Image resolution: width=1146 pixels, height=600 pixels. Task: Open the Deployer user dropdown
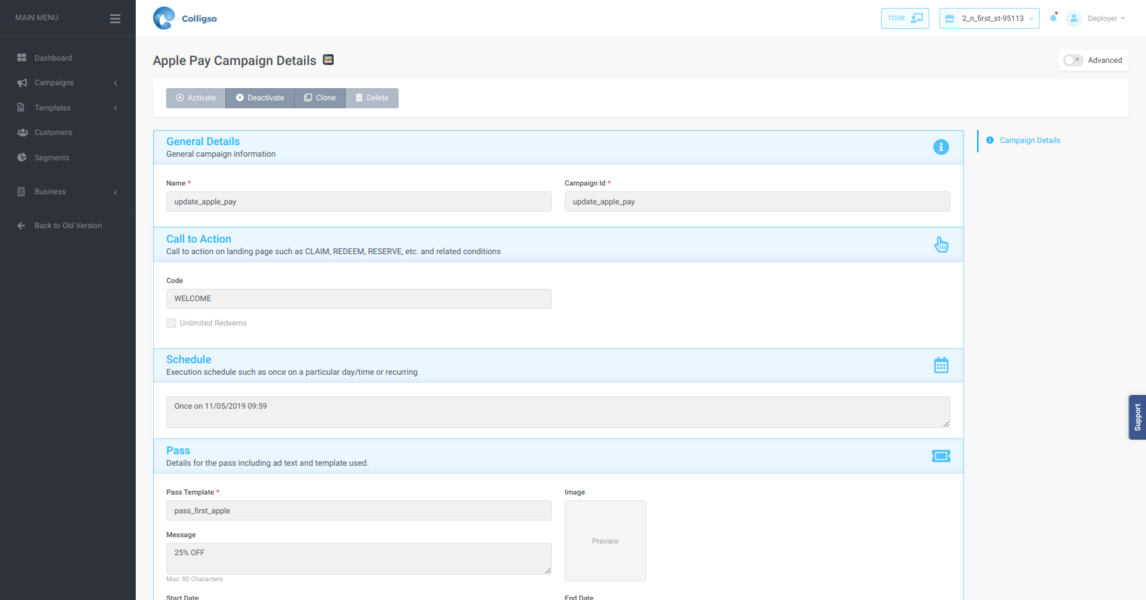point(1106,18)
